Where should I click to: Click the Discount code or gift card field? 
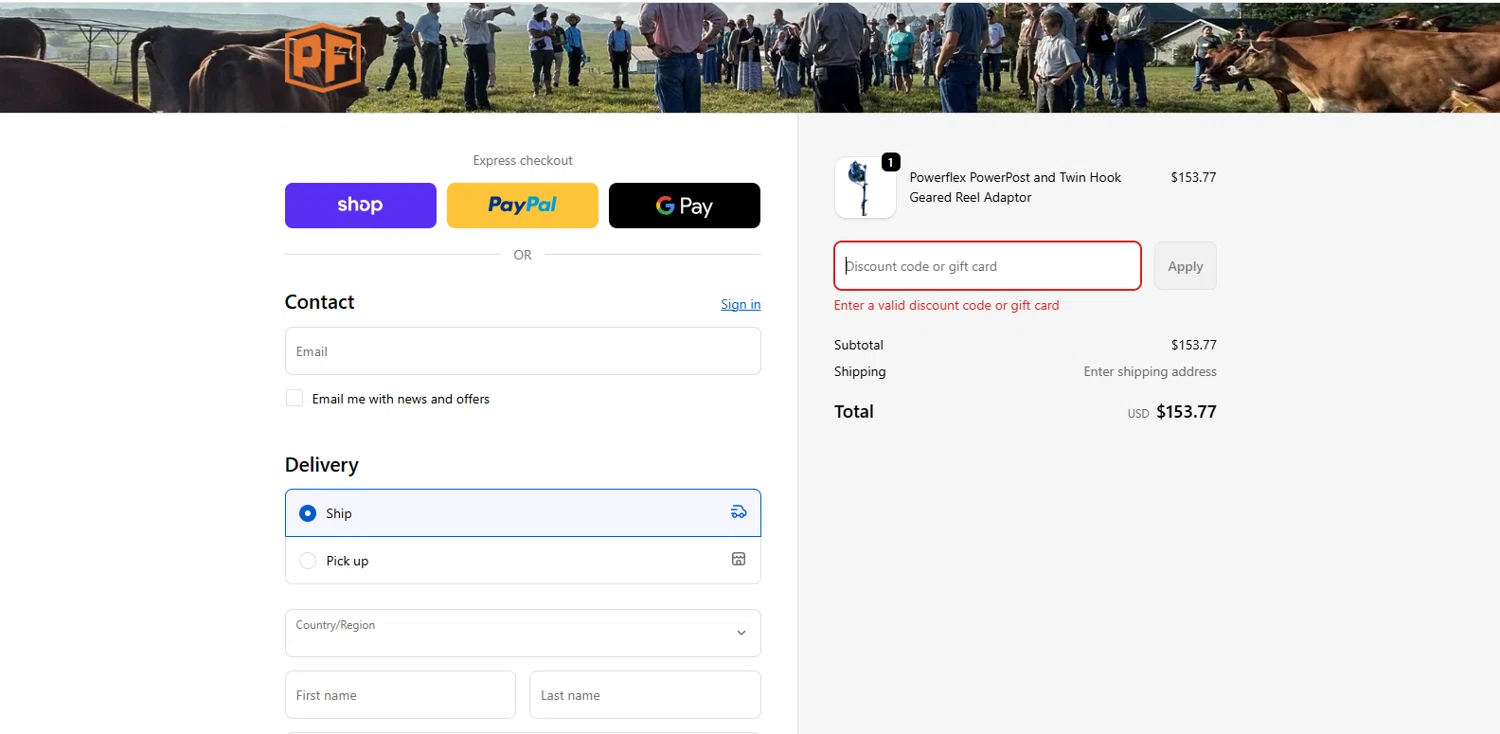[988, 266]
